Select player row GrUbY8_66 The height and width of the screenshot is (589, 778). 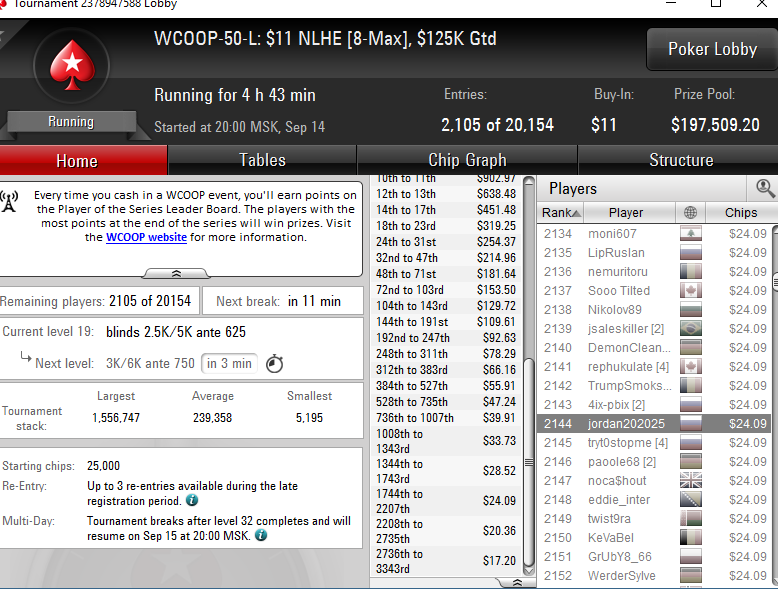[x=654, y=557]
